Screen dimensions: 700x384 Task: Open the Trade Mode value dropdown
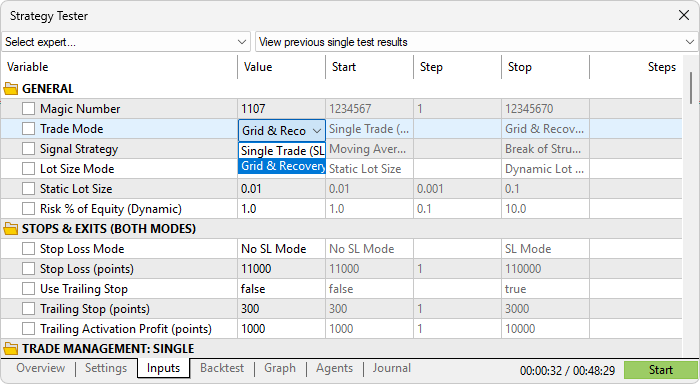(282, 130)
